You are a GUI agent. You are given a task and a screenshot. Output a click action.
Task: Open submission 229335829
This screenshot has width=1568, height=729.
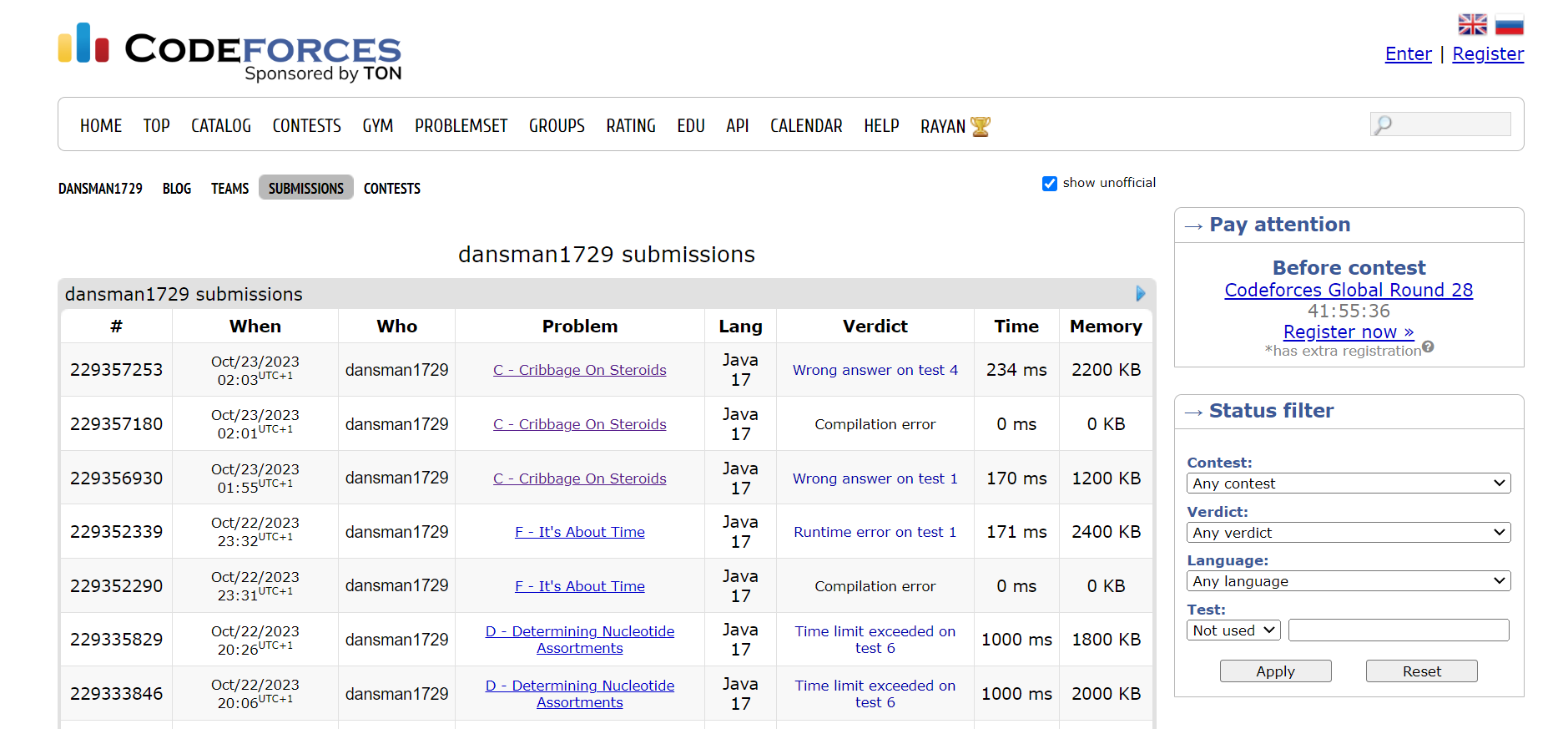click(x=117, y=640)
